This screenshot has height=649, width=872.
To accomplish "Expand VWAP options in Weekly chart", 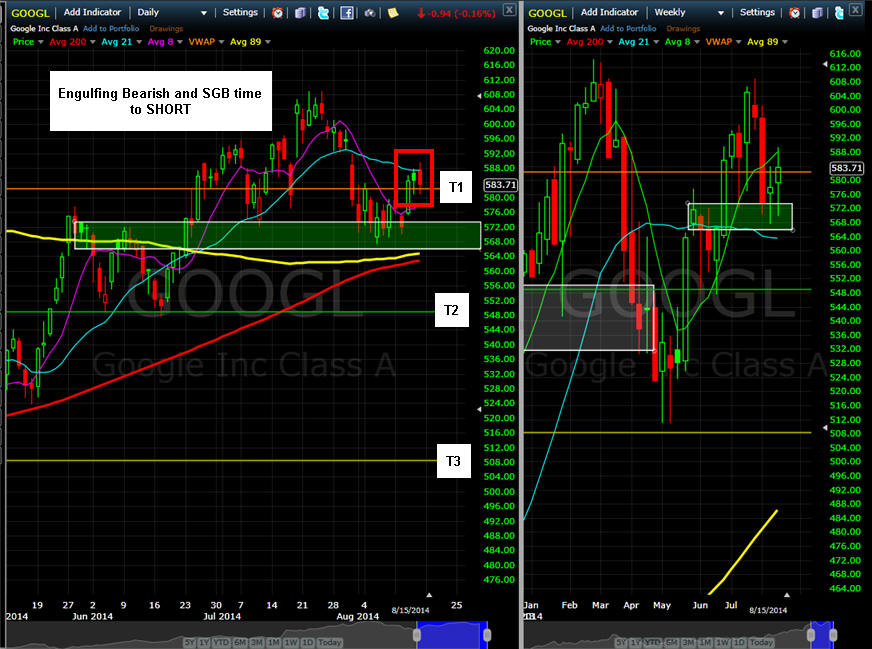I will click(x=739, y=42).
